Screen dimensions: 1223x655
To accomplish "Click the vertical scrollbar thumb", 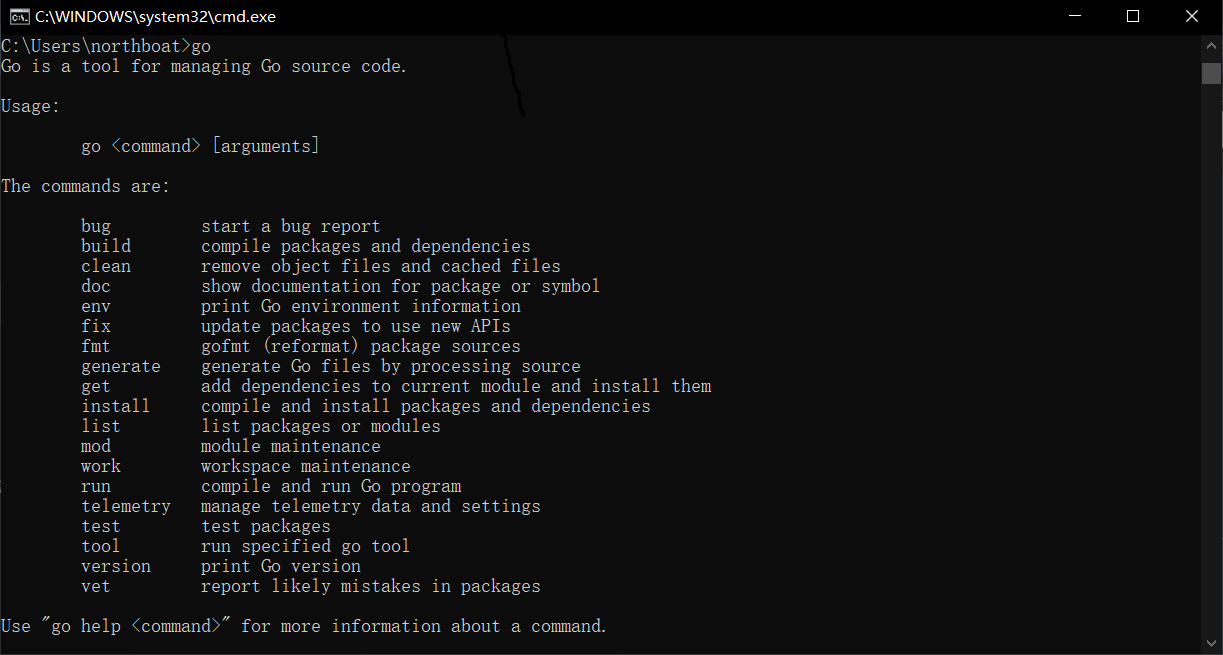I will (x=1211, y=73).
